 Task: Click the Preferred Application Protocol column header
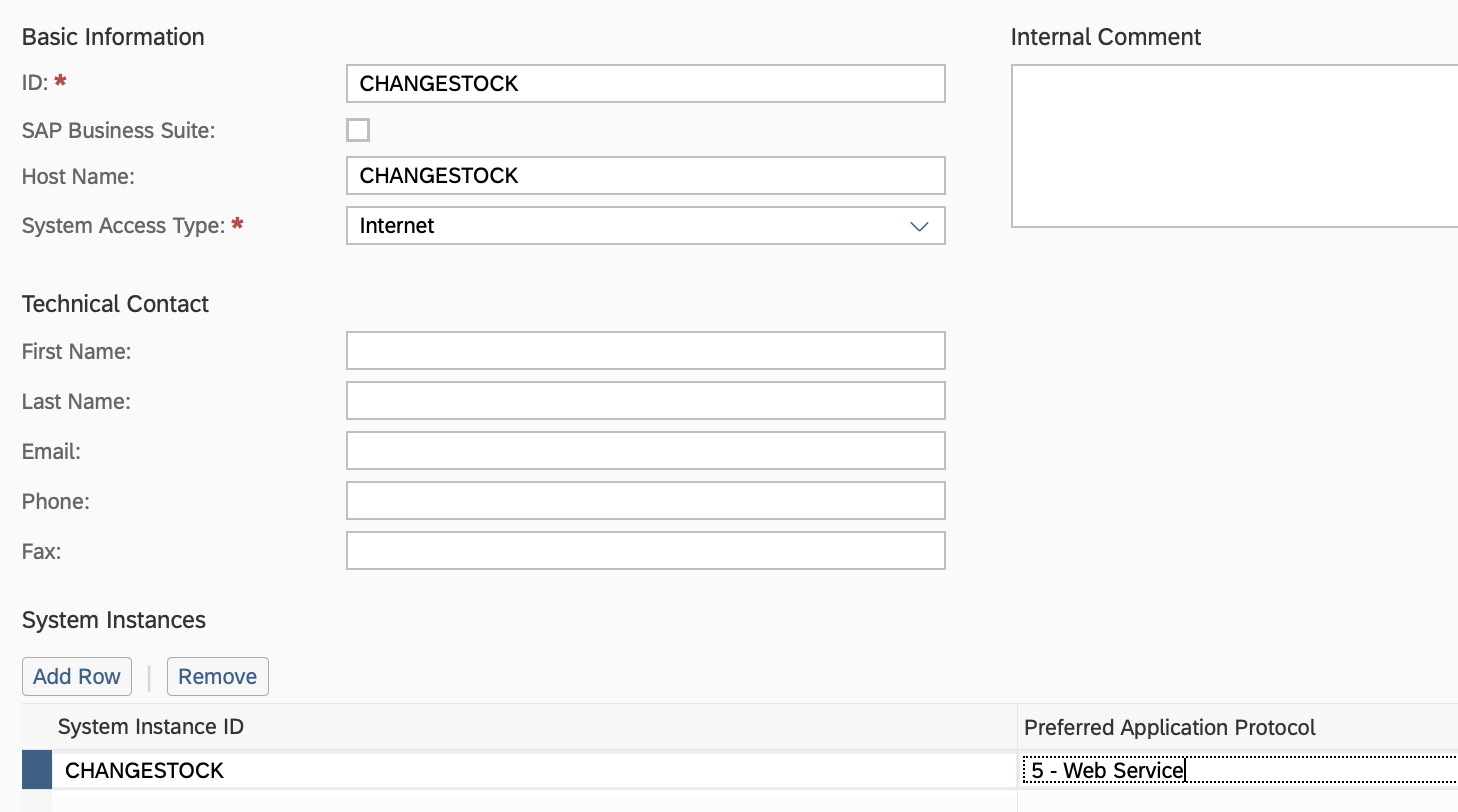tap(1170, 727)
